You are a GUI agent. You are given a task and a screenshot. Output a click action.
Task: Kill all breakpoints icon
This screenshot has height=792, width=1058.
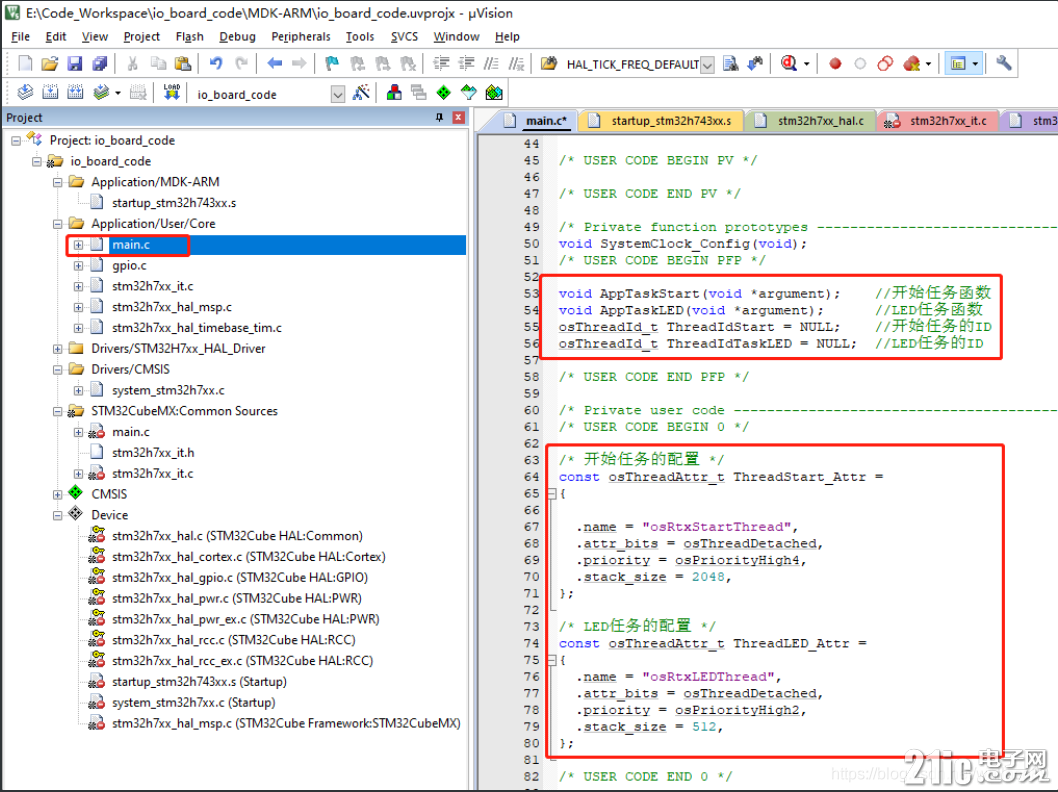click(912, 63)
